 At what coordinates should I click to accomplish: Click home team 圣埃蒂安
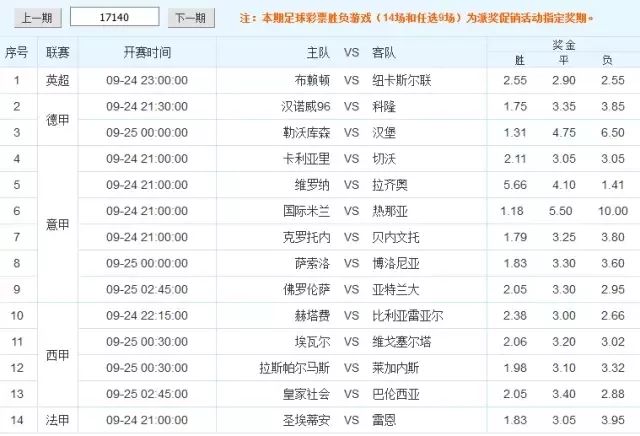307,420
